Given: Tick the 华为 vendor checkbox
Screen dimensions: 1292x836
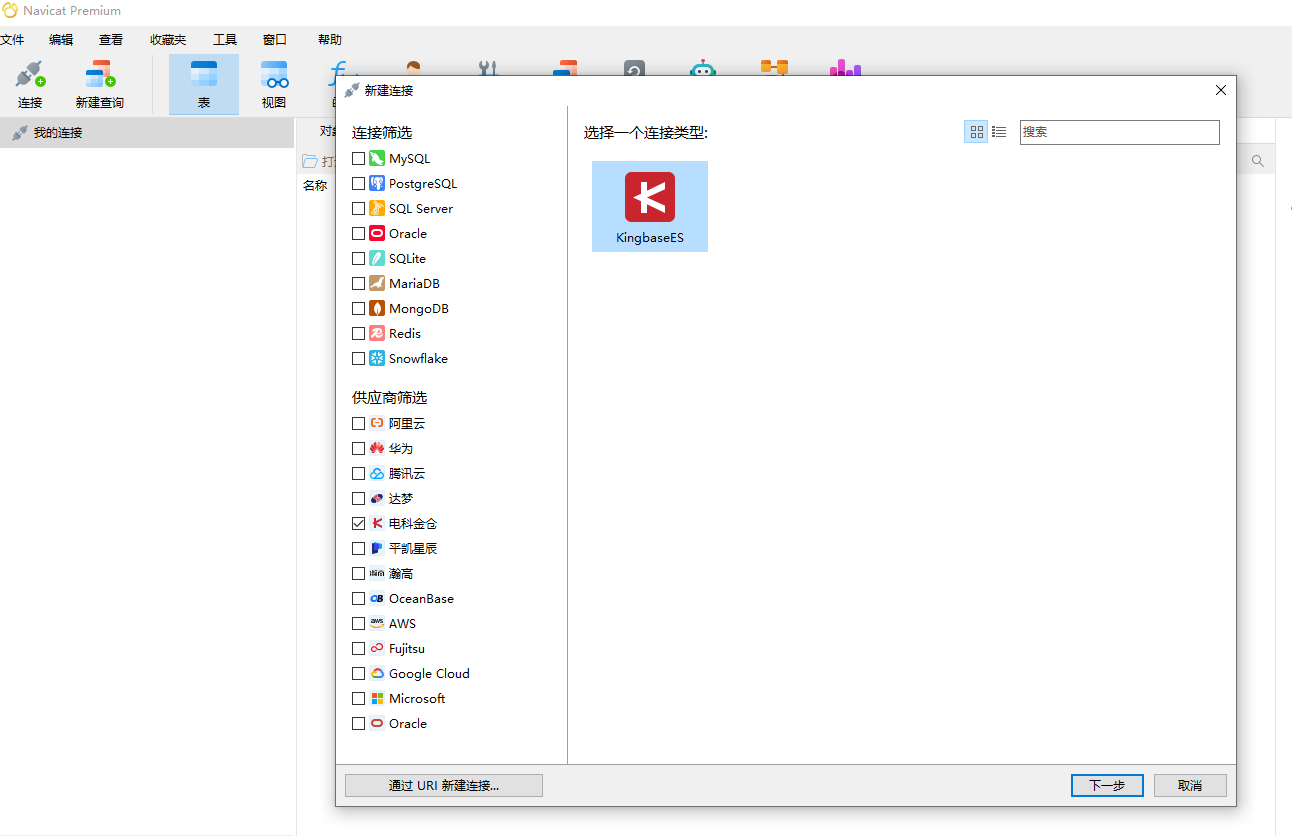Looking at the screenshot, I should point(358,448).
